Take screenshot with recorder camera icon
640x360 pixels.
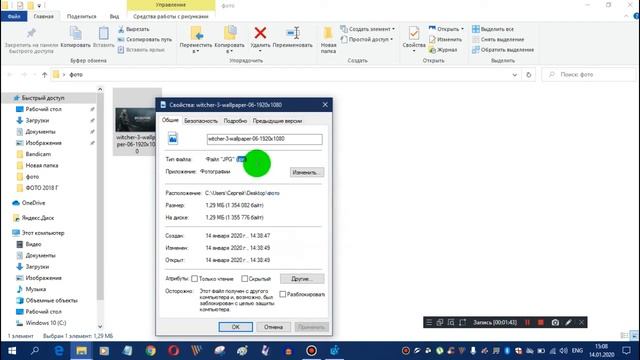pos(555,322)
